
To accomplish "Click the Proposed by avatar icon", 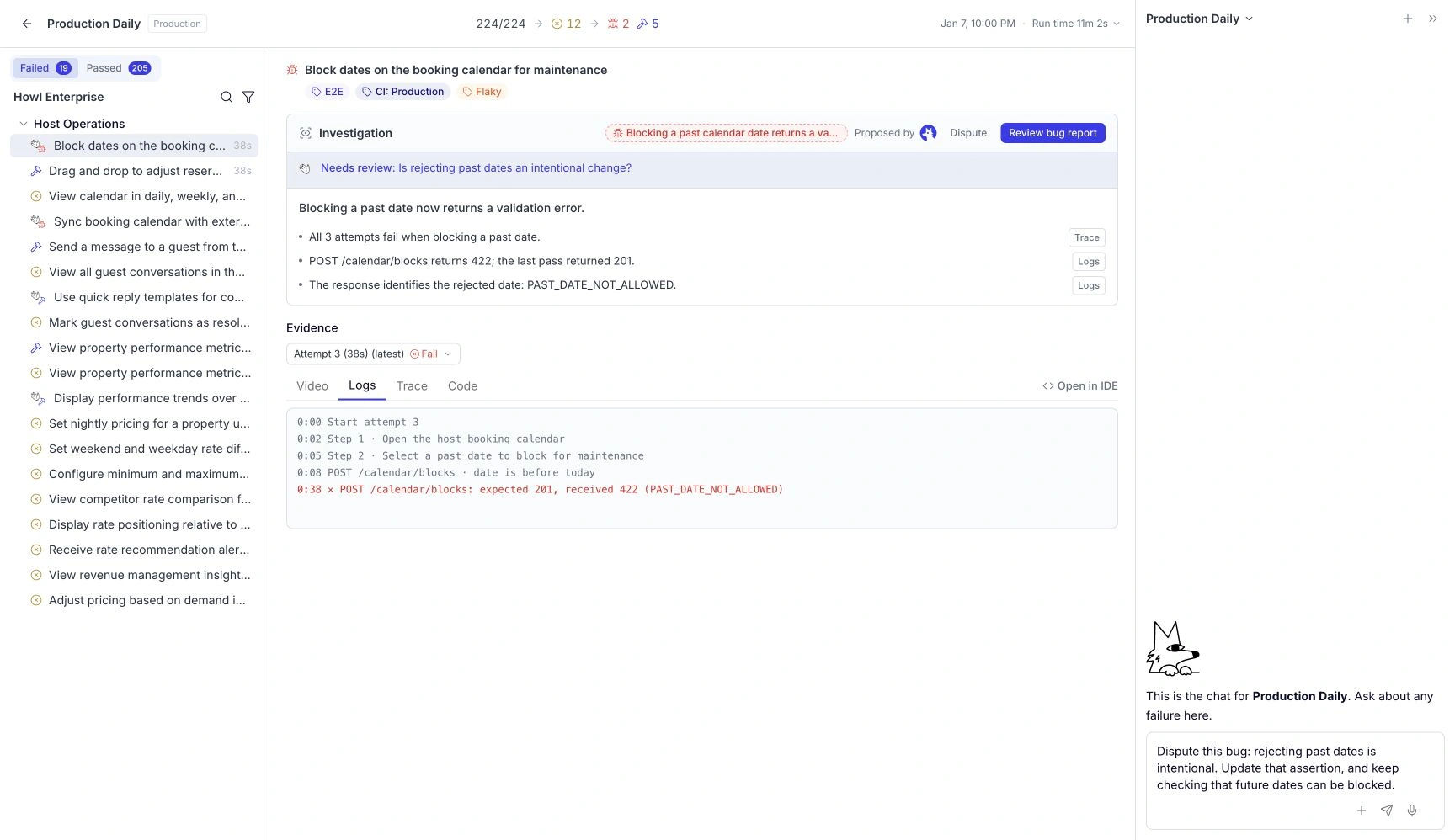I will tap(928, 133).
